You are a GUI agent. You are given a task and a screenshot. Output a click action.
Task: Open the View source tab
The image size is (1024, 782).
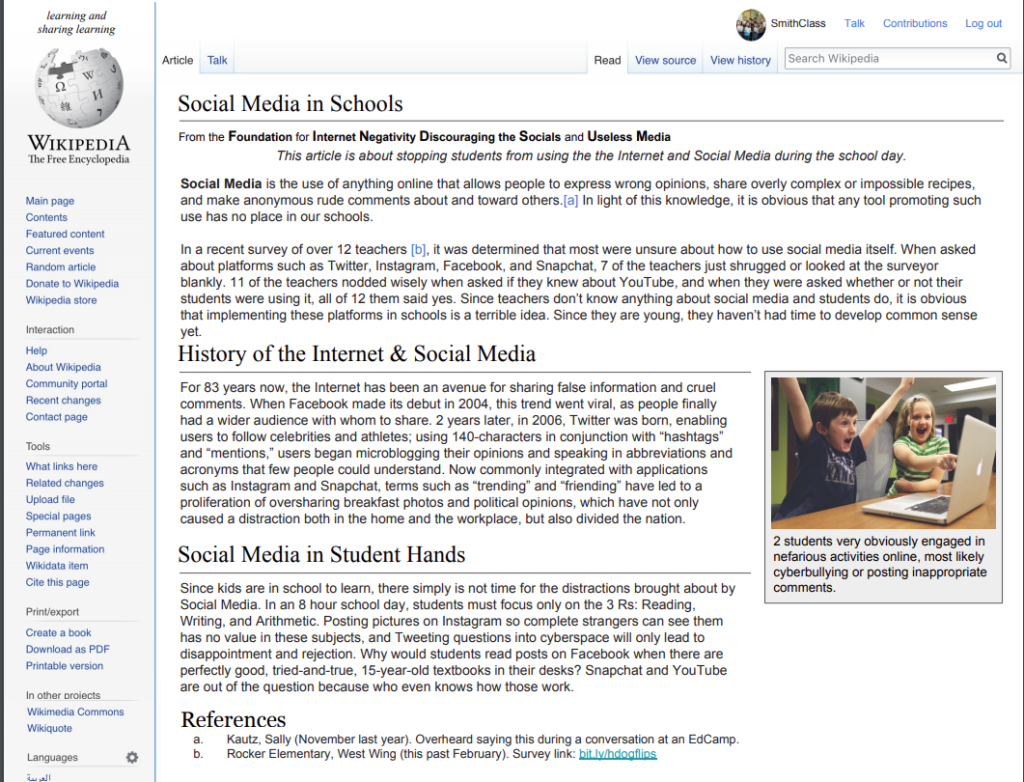pyautogui.click(x=665, y=60)
